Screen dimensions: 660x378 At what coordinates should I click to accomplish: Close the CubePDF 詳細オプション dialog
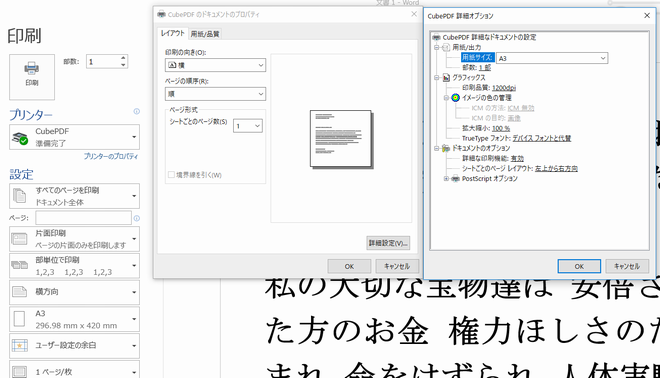[647, 16]
